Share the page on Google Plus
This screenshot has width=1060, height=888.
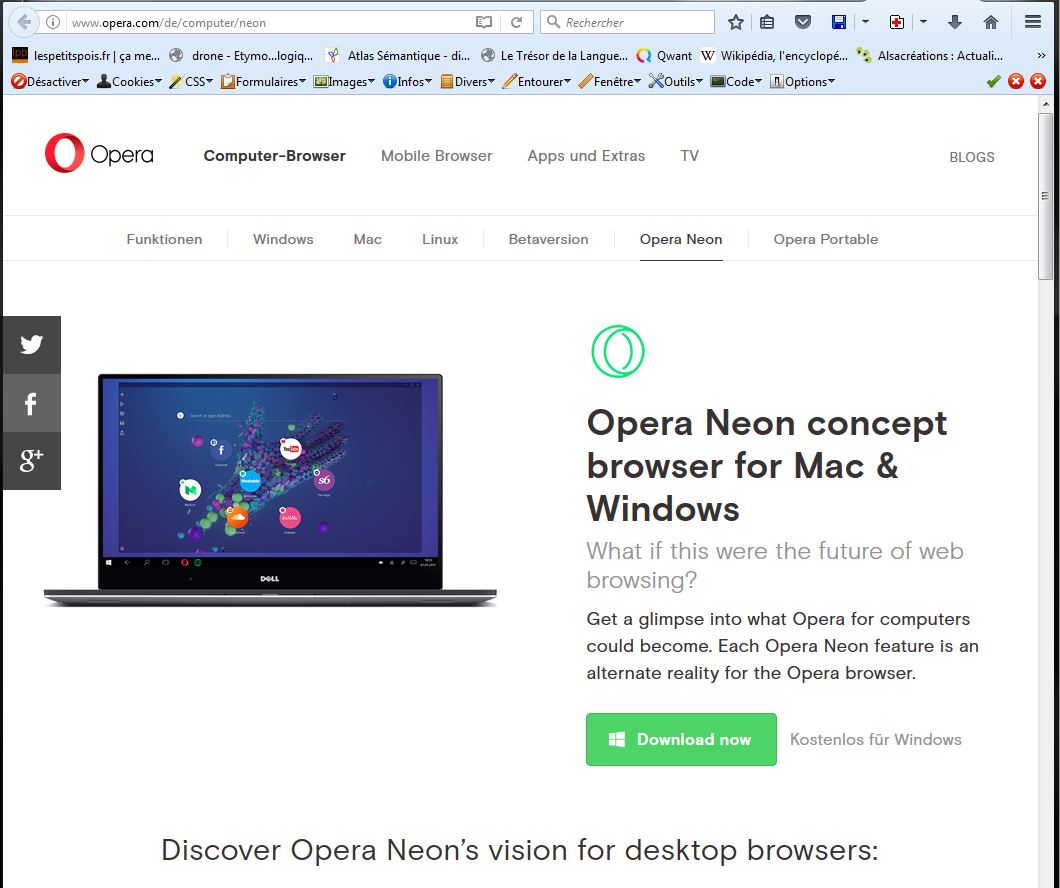coord(31,461)
